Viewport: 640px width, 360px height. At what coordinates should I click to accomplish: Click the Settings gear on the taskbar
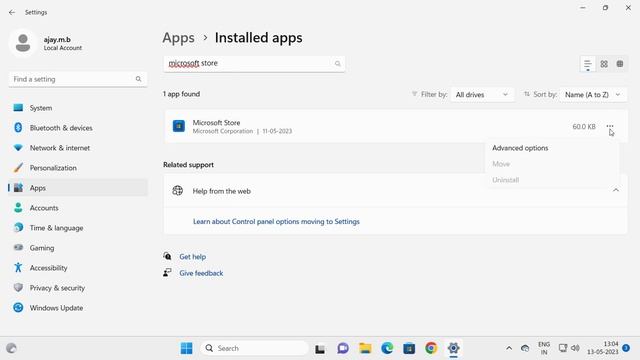pos(453,348)
